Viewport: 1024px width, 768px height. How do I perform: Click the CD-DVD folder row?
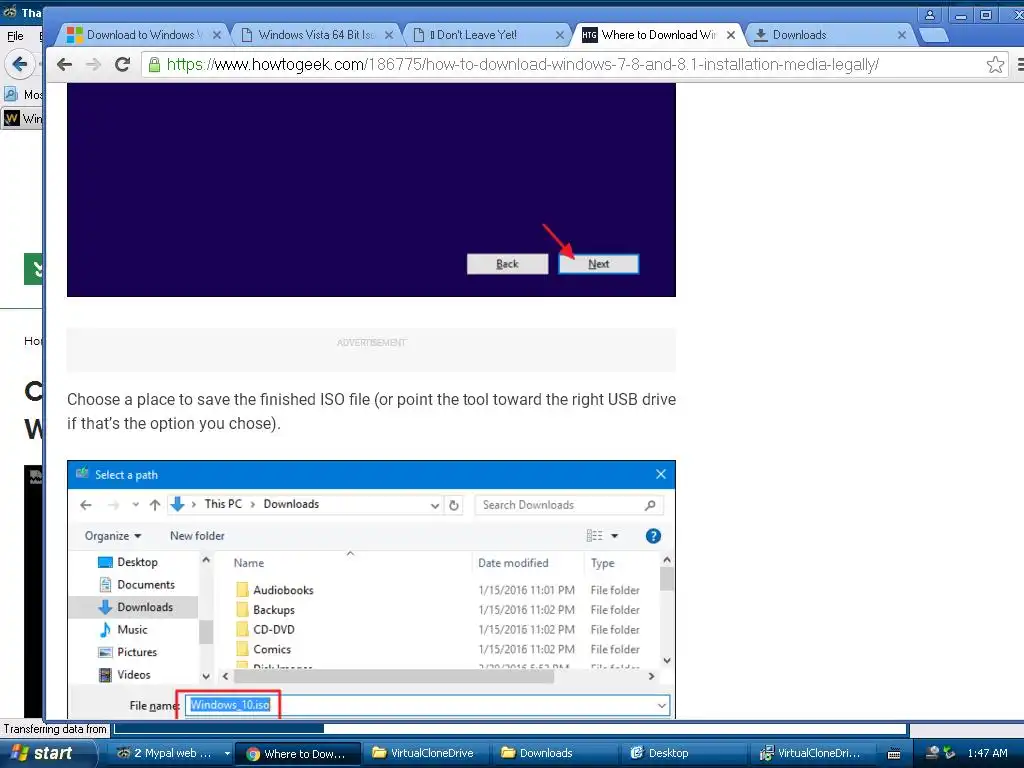438,630
